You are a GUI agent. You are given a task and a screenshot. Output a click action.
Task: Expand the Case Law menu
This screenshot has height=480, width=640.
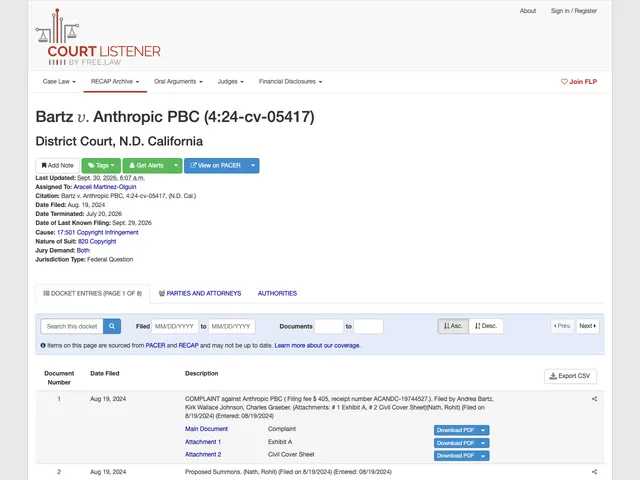click(59, 82)
